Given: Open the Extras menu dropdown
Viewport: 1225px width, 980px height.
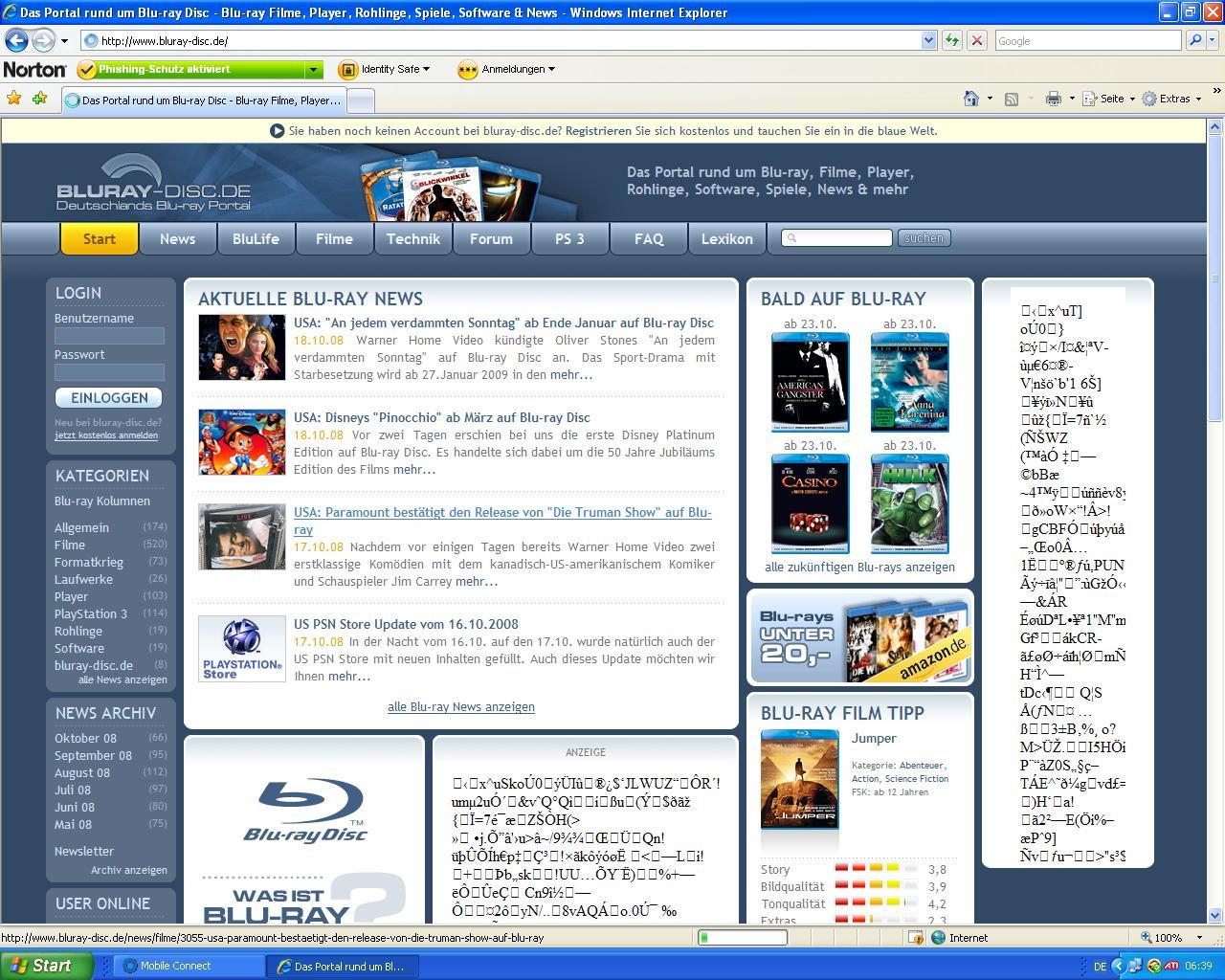Looking at the screenshot, I should pos(1198,99).
